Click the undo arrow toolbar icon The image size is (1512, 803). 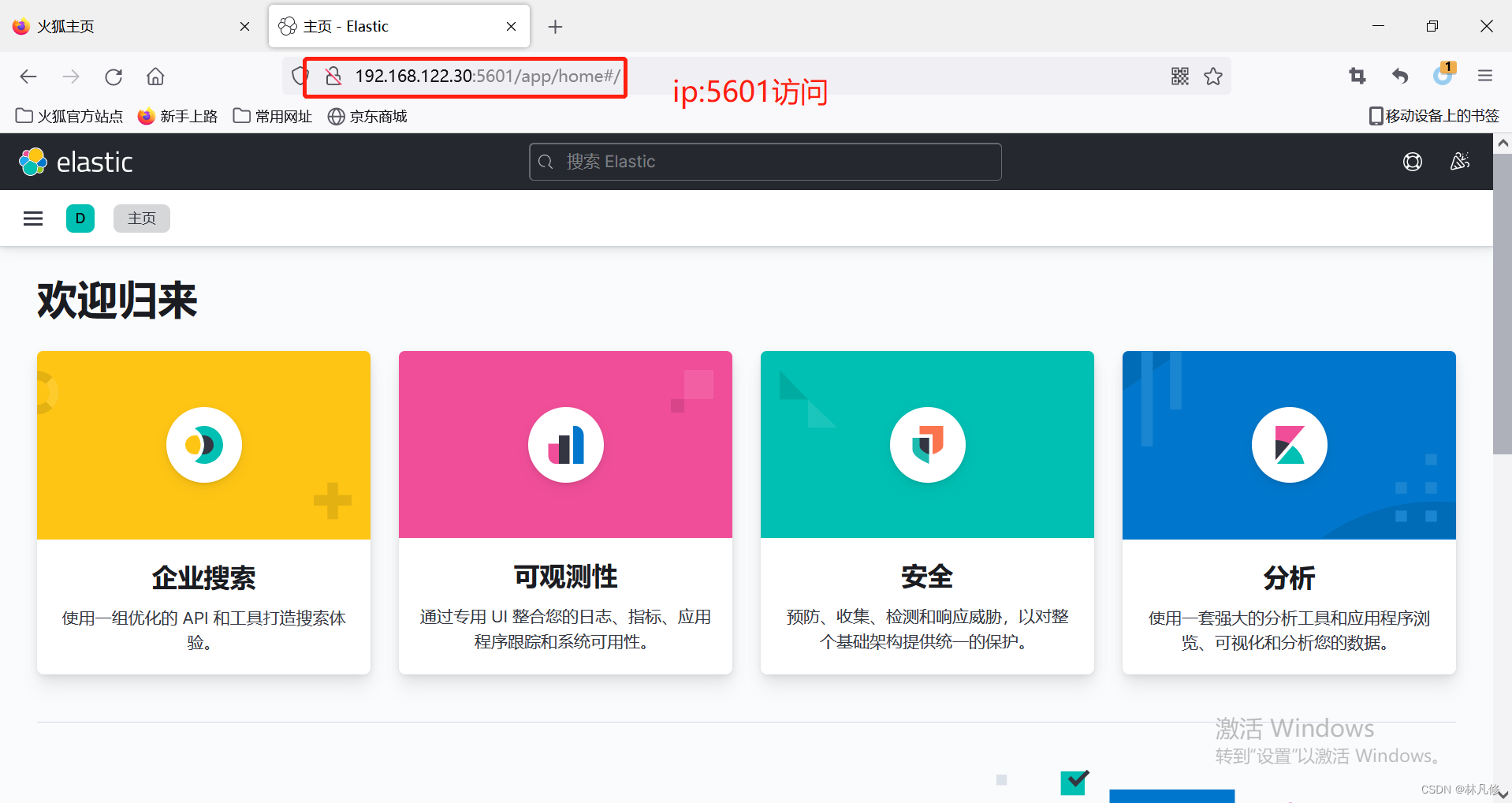(1400, 77)
